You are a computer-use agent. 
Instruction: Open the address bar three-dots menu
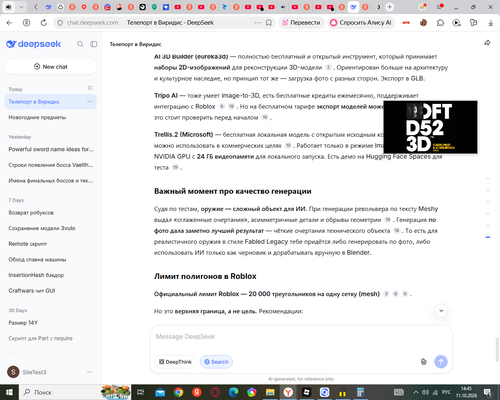tap(258, 23)
